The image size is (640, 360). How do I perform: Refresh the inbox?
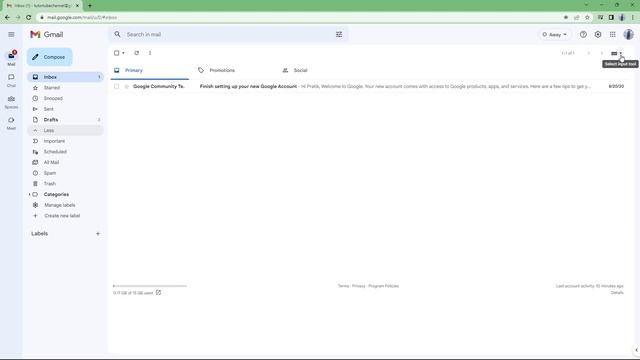[137, 53]
